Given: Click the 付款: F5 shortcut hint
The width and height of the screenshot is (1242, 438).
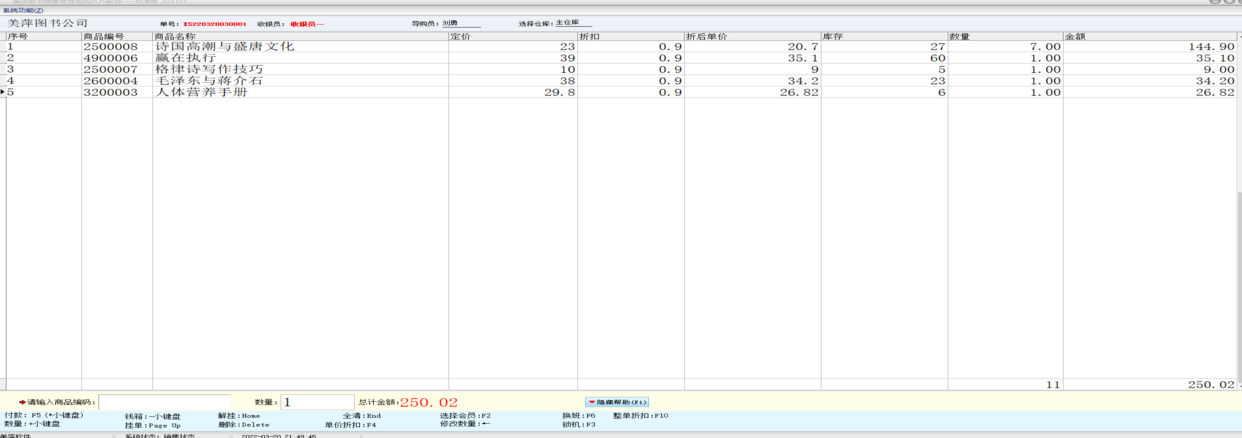Looking at the screenshot, I should (44, 415).
